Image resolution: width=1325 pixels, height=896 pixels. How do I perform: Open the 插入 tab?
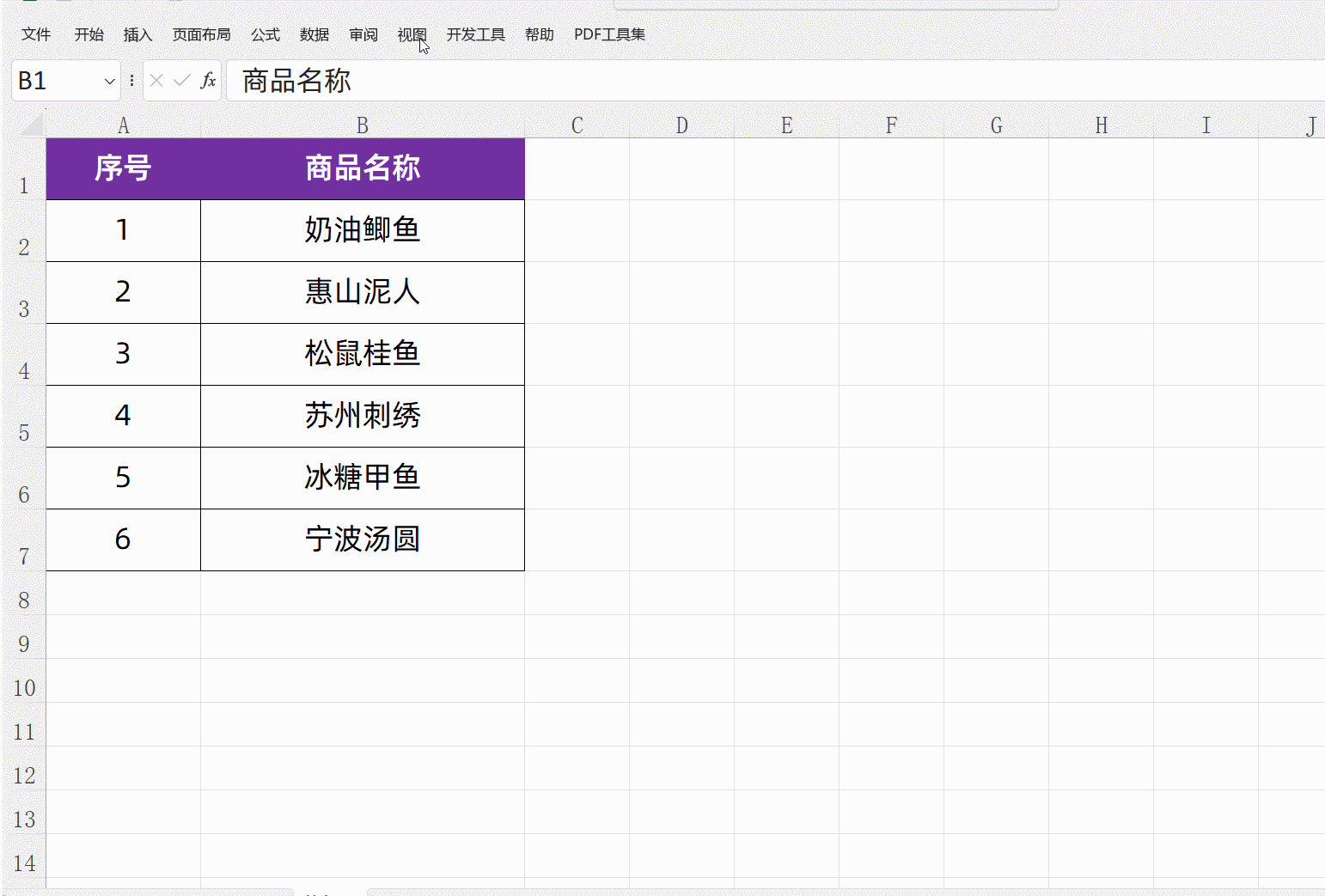(x=137, y=34)
